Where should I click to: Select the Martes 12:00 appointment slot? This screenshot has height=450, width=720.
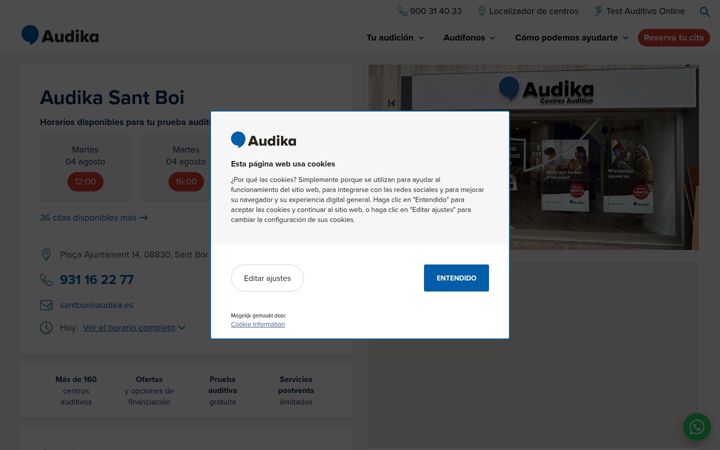click(85, 181)
